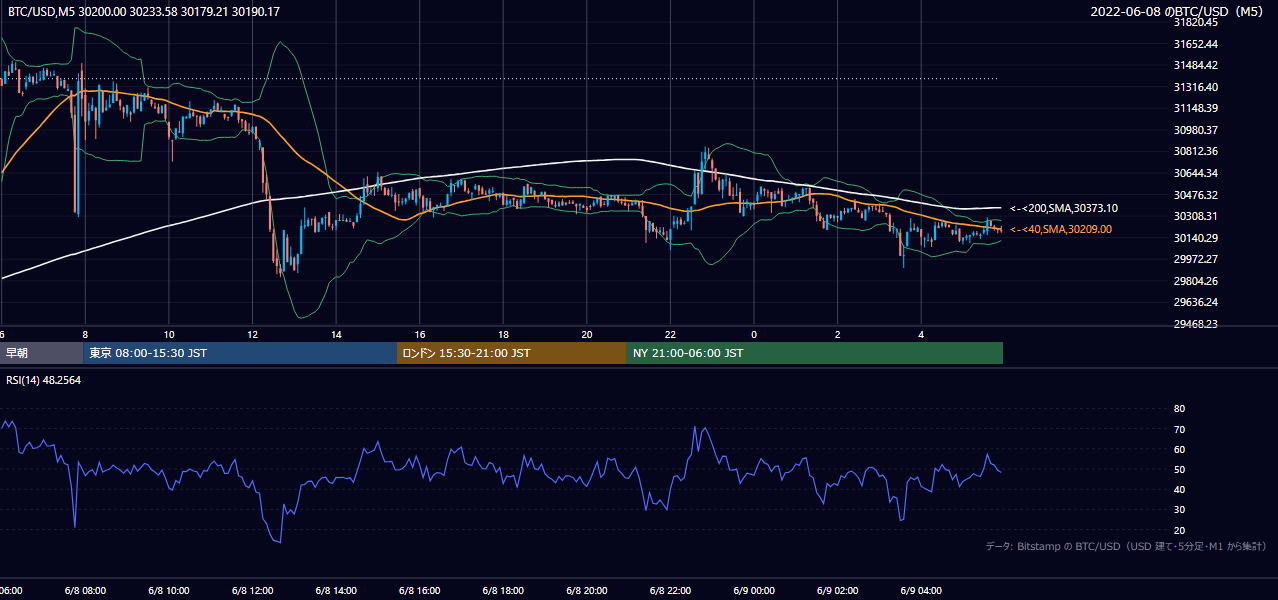Click date axis label 6/8 08:00
This screenshot has height=600, width=1278.
click(85, 591)
